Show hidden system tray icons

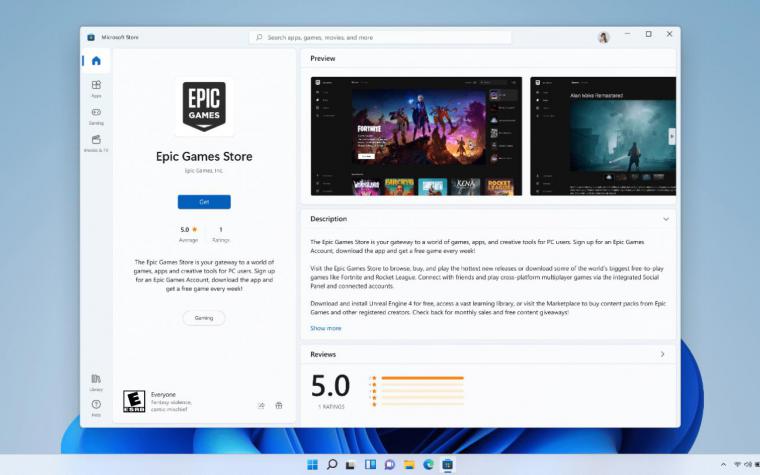pos(723,465)
